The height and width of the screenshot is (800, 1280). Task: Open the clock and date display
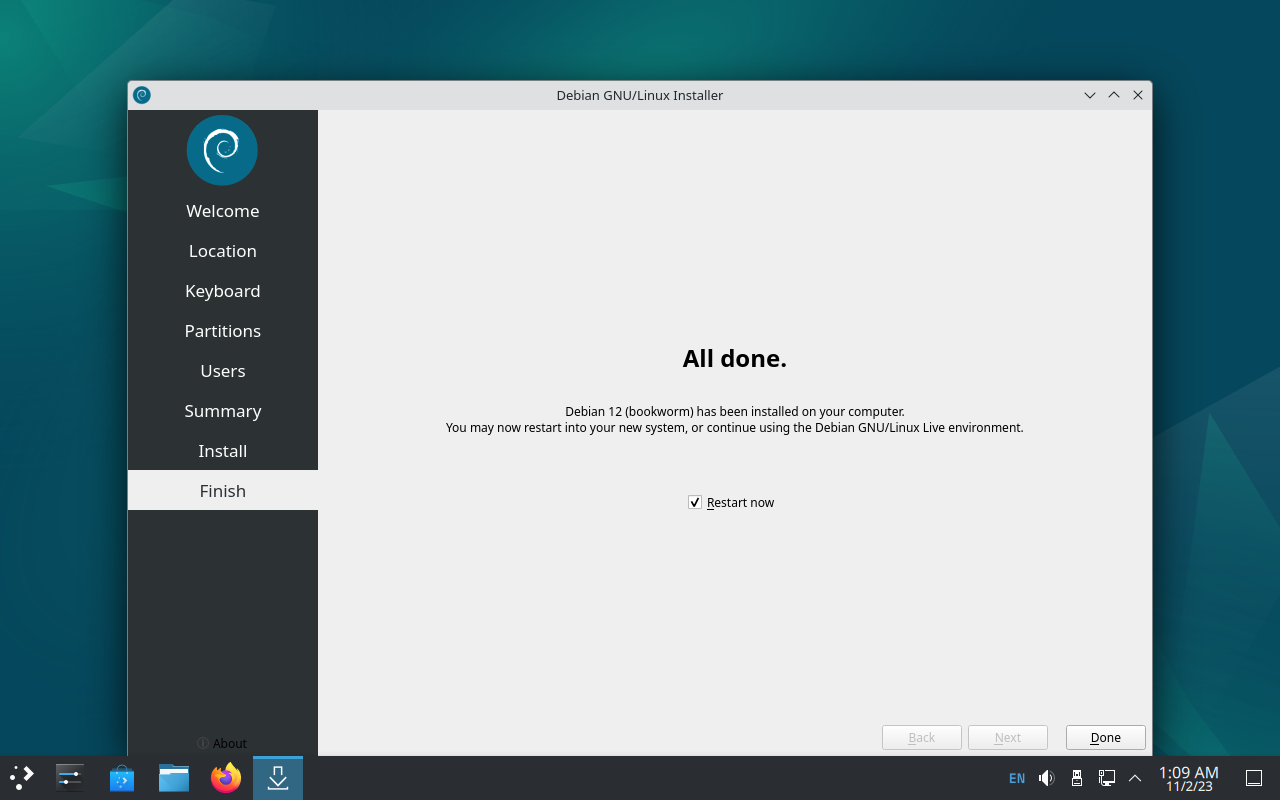tap(1188, 778)
